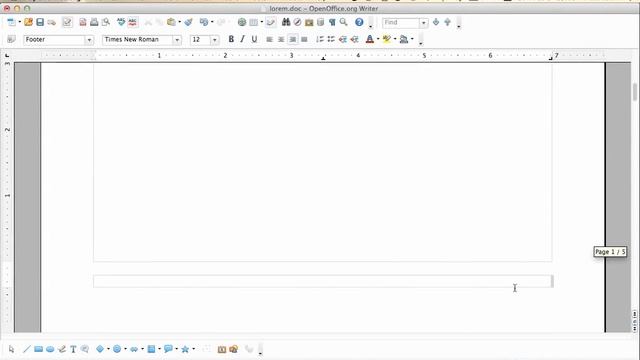Apply the Highlighting color icon
The width and height of the screenshot is (640, 360).
tap(387, 39)
